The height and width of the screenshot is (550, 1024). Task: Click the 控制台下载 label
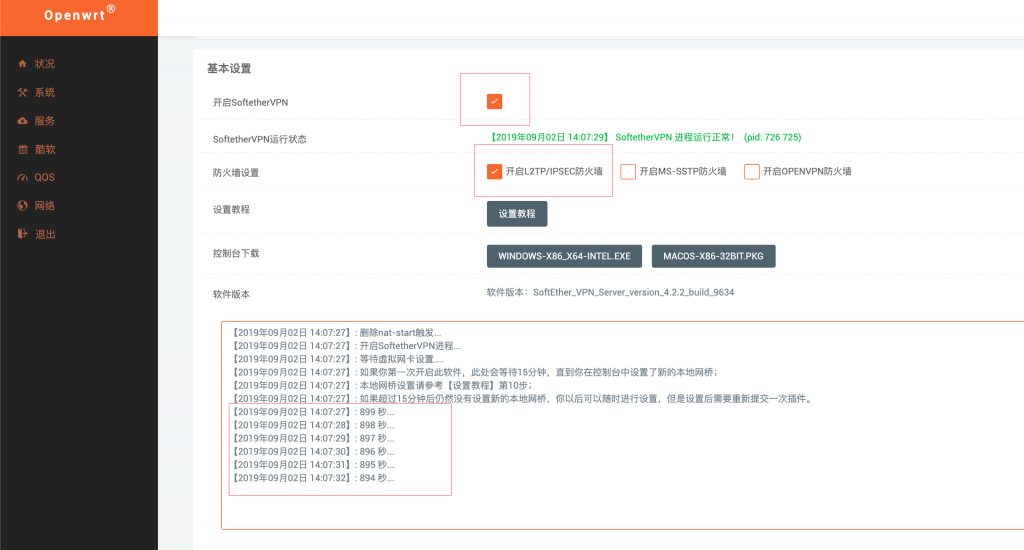coord(236,253)
